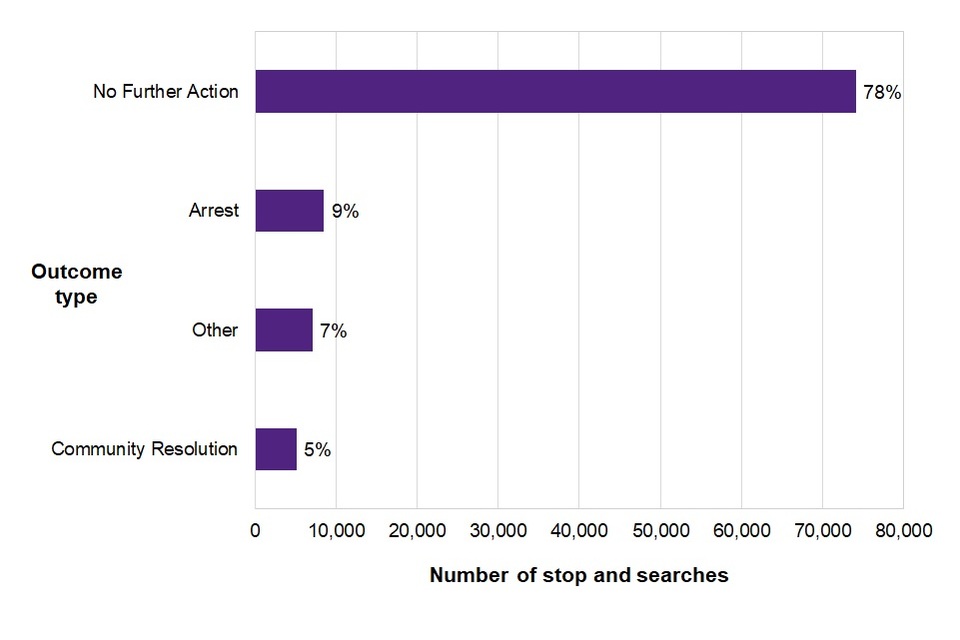960x640 pixels.
Task: Click the 7% data label
Action: coord(334,331)
